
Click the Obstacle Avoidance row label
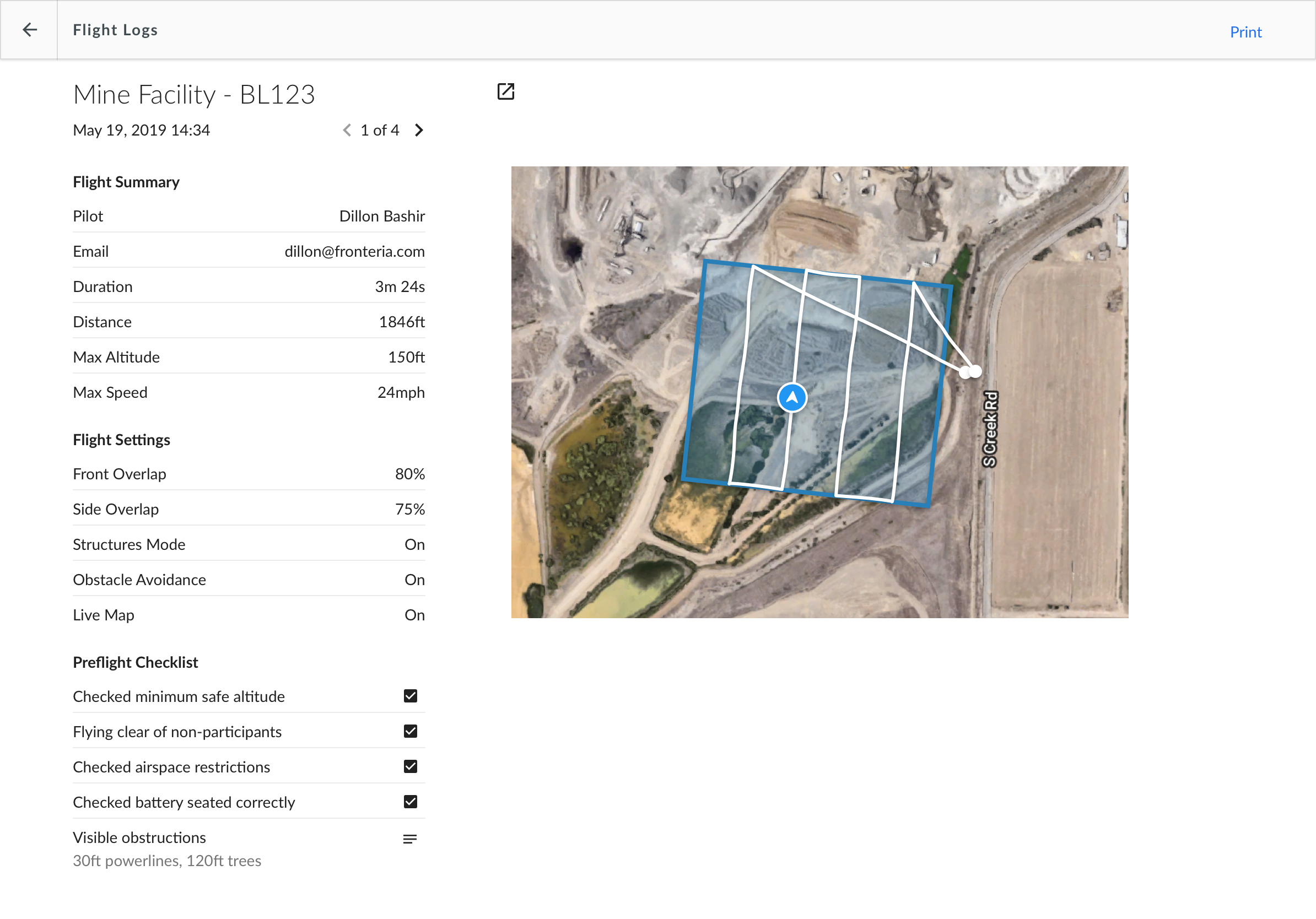[x=139, y=580]
